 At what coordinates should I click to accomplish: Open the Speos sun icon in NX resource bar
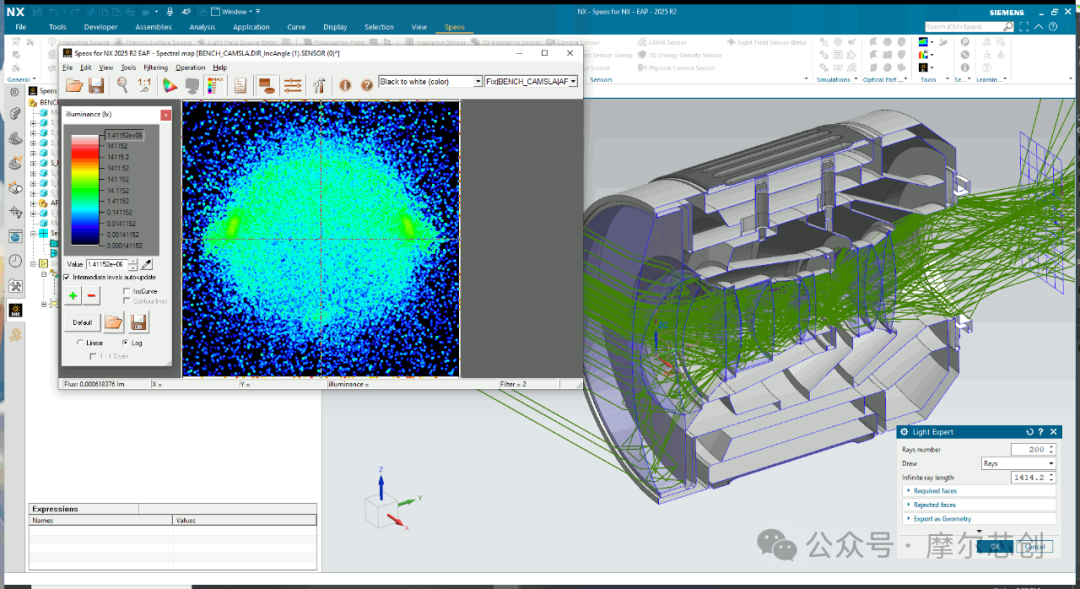[15, 311]
